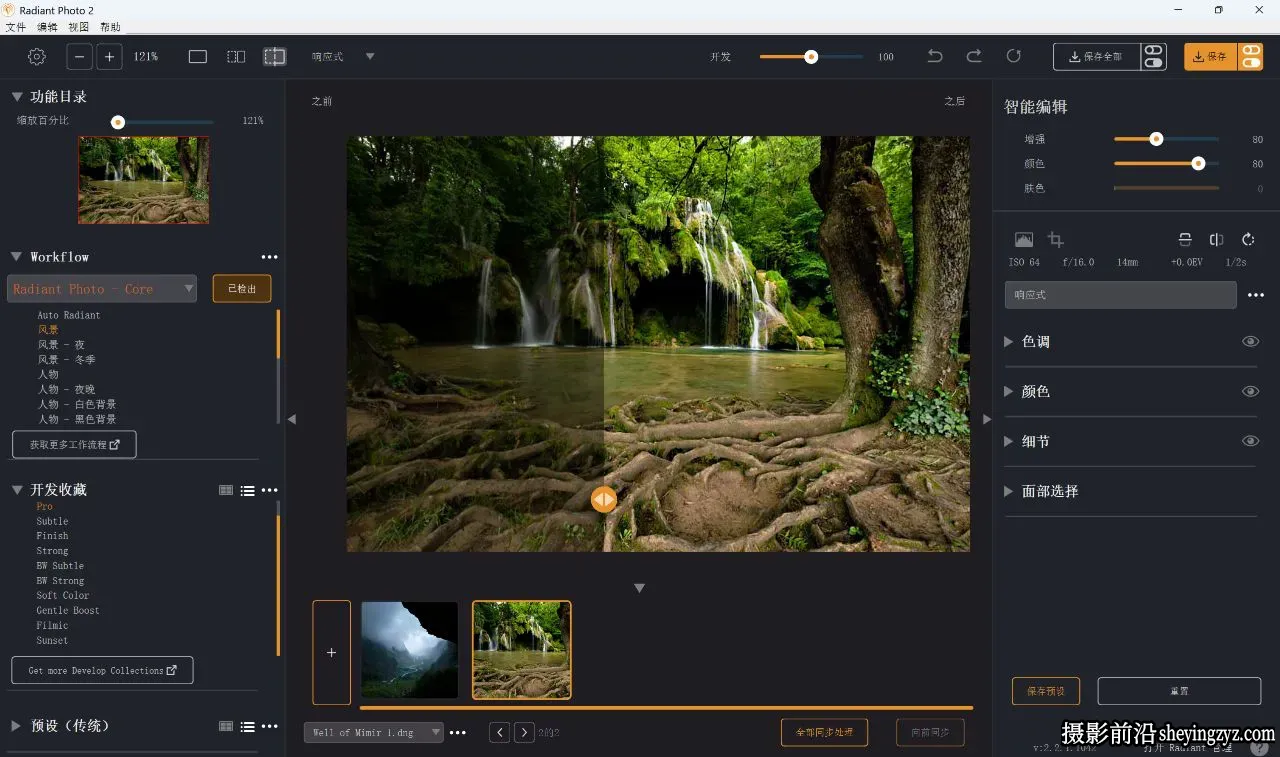1280x757 pixels.
Task: Open the crop tool
Action: coord(1055,240)
